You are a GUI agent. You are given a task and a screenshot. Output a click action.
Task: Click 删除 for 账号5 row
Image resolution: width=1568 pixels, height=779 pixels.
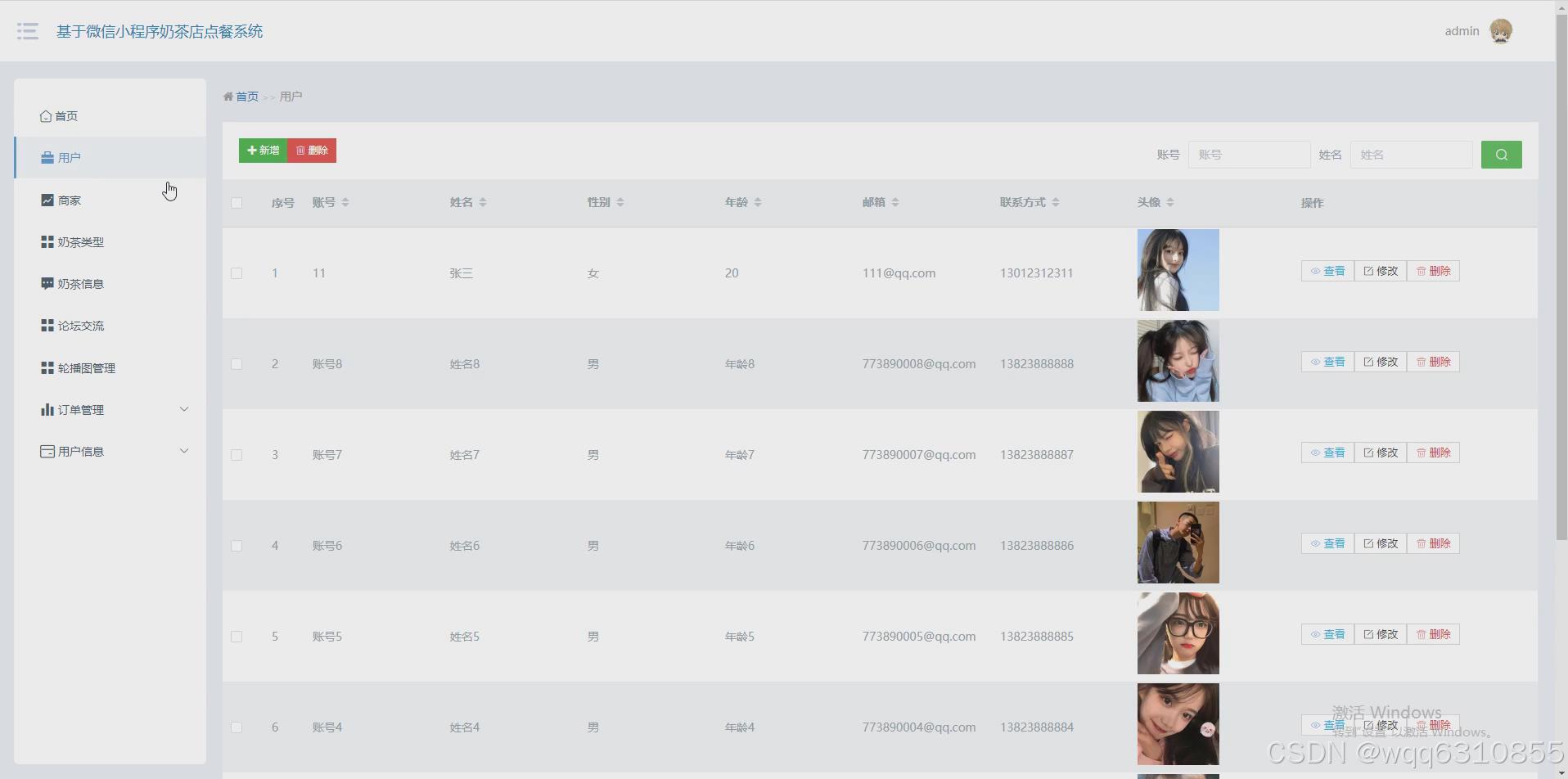tap(1433, 634)
